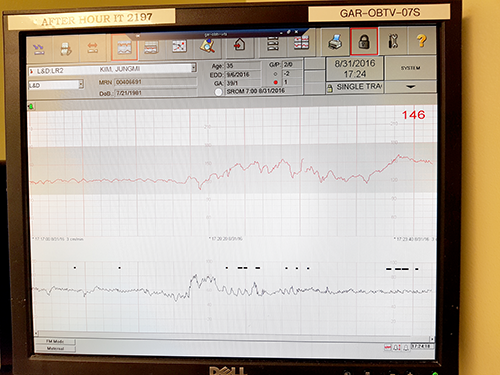Toggle the green indicator above the strip
This screenshot has height=375, width=500.
[x=31, y=107]
